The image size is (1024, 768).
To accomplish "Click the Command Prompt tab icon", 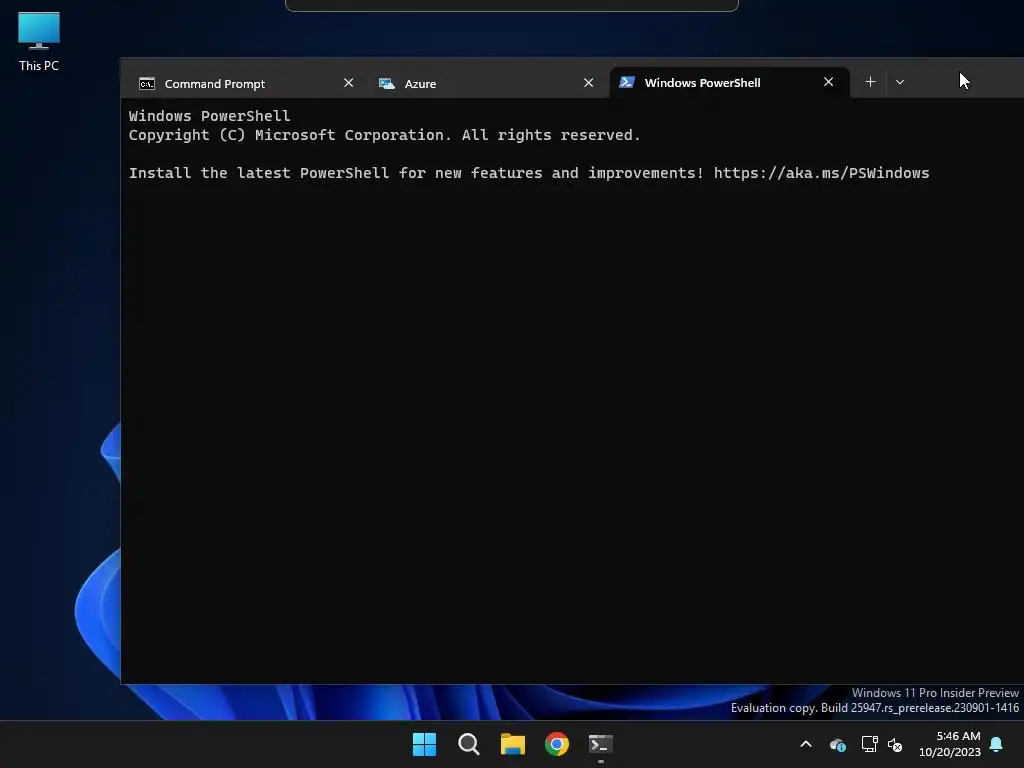I will click(147, 84).
